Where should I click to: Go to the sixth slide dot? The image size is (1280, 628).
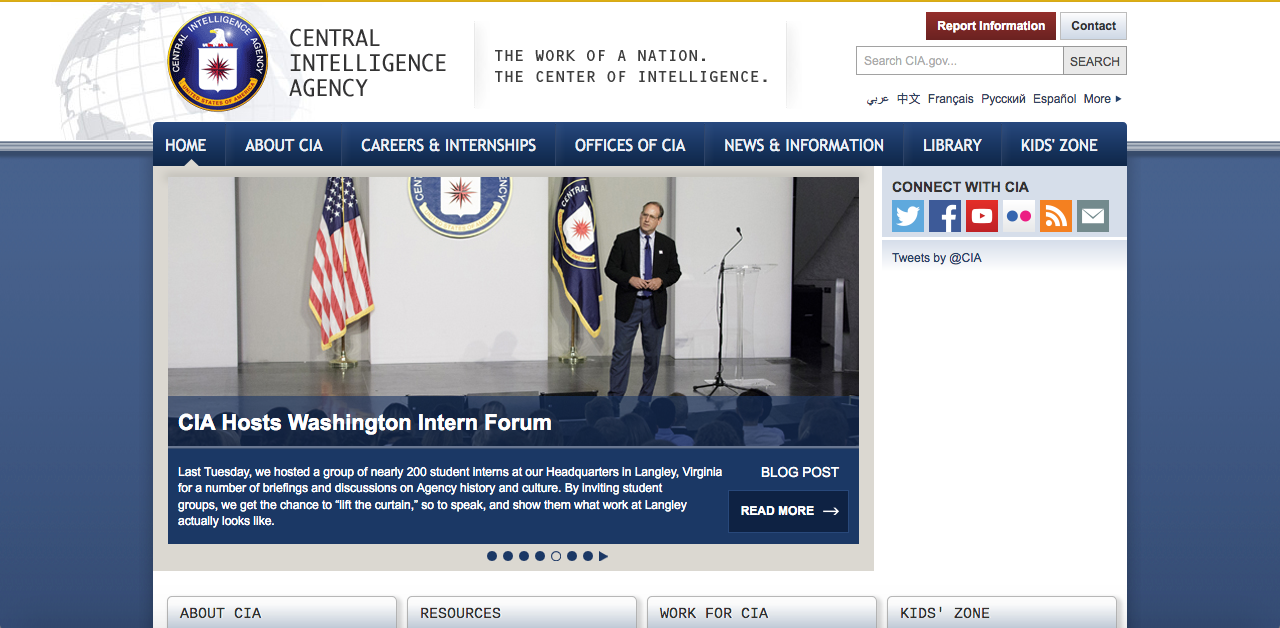[572, 556]
